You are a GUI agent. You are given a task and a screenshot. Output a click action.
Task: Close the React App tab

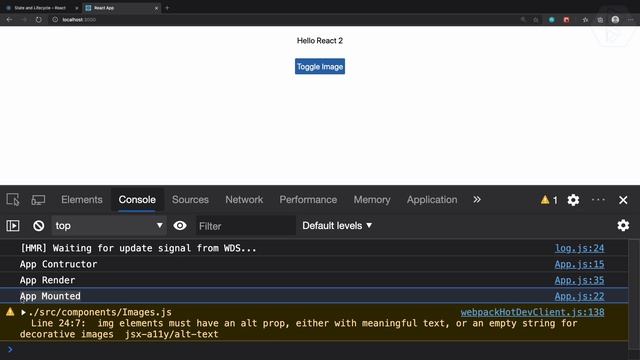coord(156,8)
